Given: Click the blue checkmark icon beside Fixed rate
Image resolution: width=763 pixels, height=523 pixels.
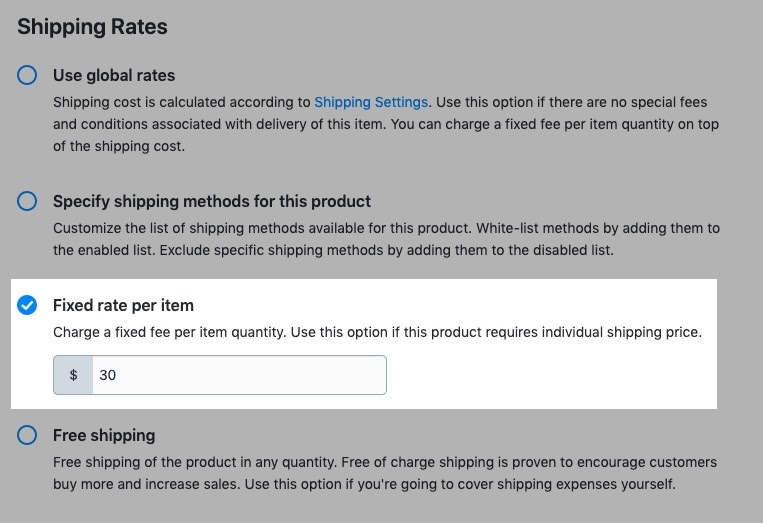Looking at the screenshot, I should pos(28,305).
